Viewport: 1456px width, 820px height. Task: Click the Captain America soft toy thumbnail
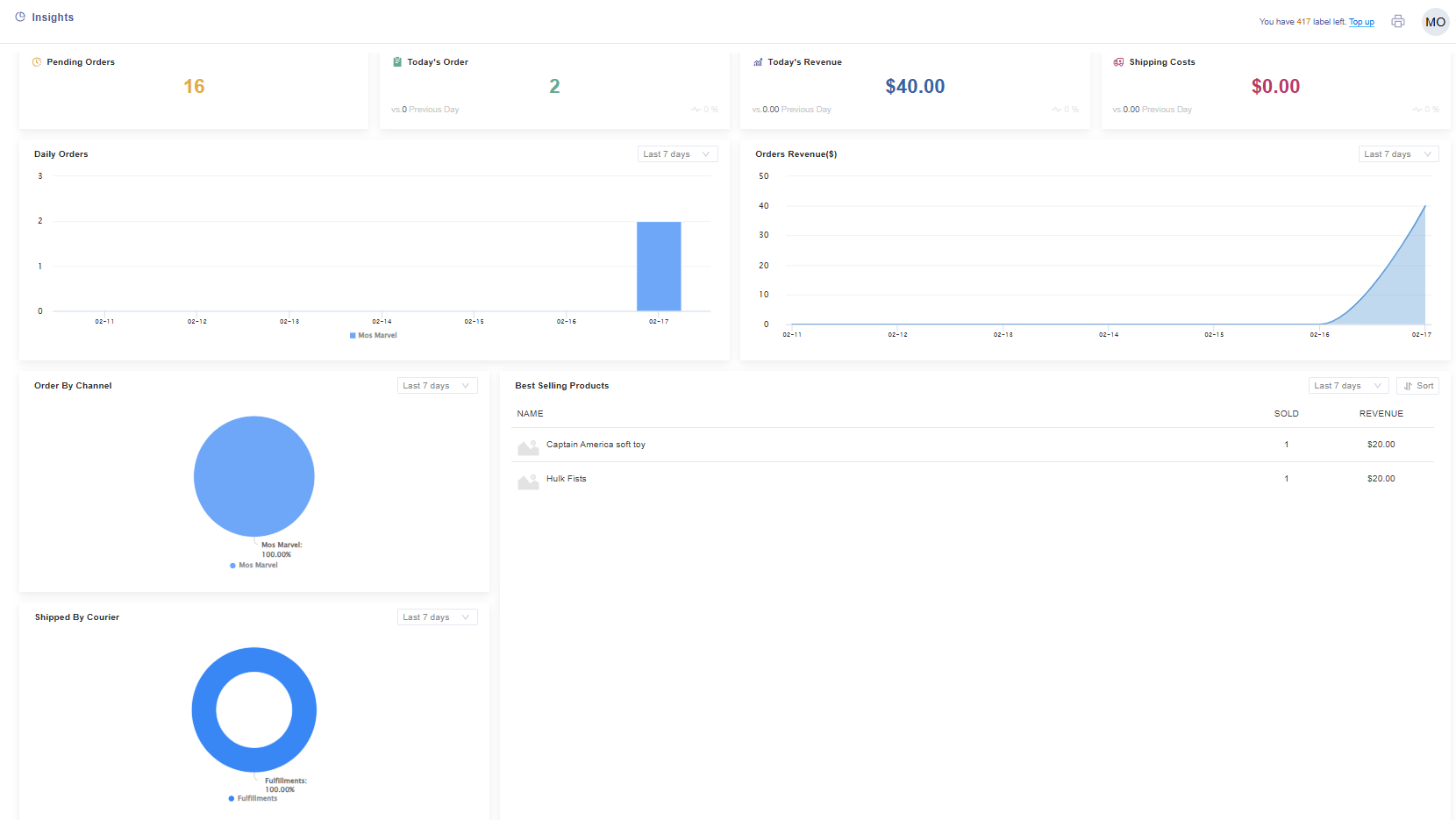528,447
